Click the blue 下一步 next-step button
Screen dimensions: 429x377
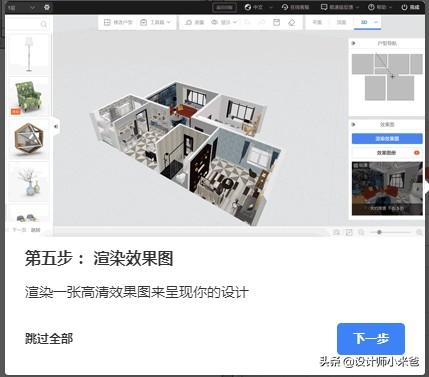[371, 338]
